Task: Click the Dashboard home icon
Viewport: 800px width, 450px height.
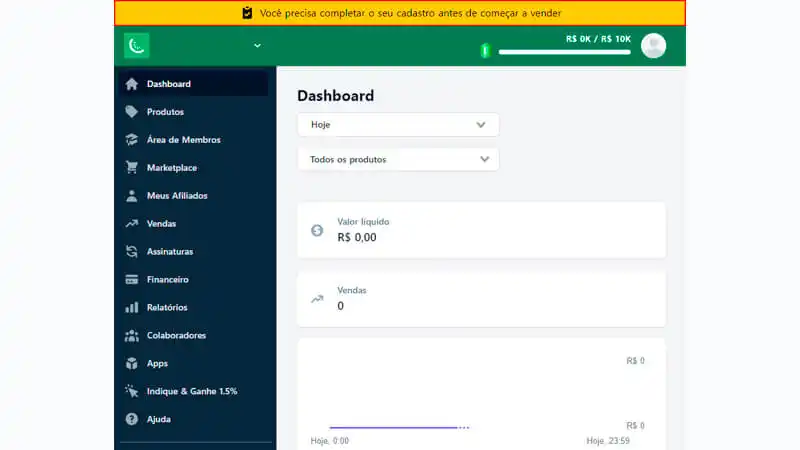Action: tap(131, 84)
